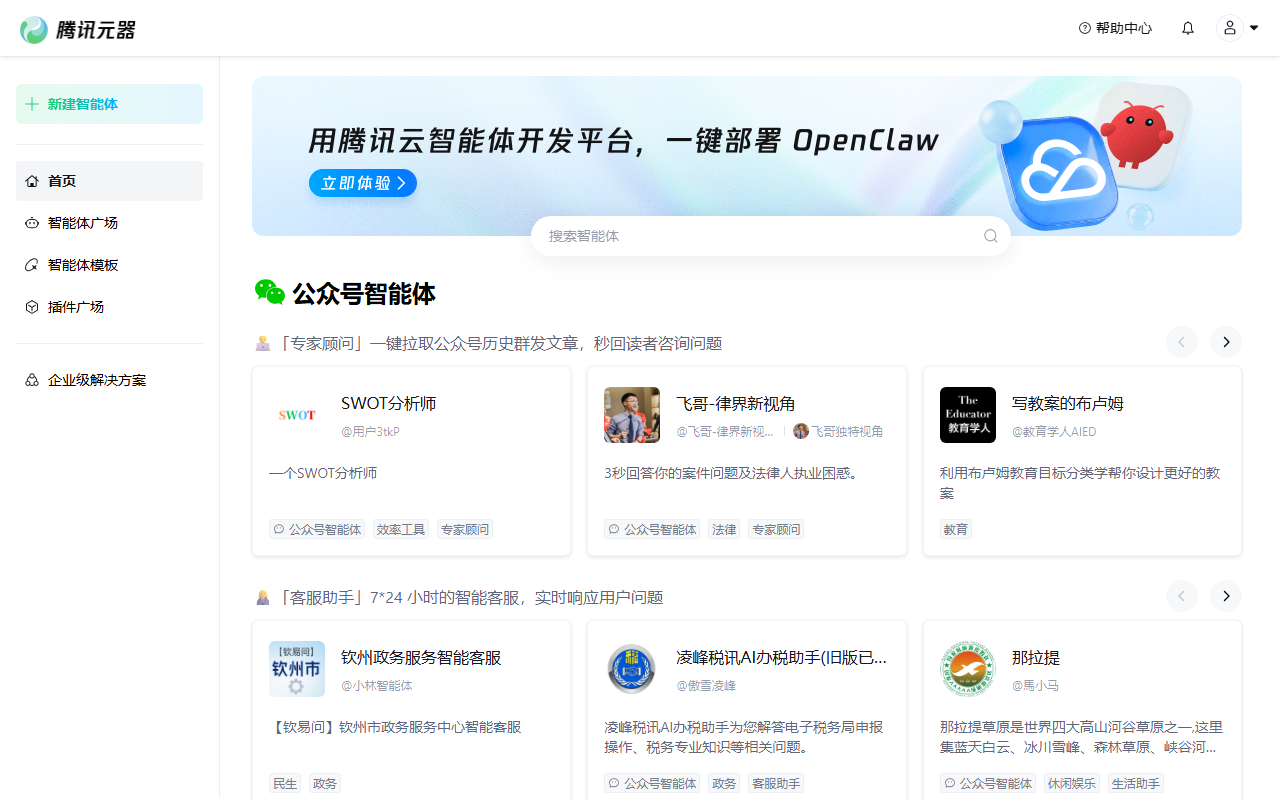Open 智能体模板 in the sidebar
The height and width of the screenshot is (800, 1280).
click(109, 265)
